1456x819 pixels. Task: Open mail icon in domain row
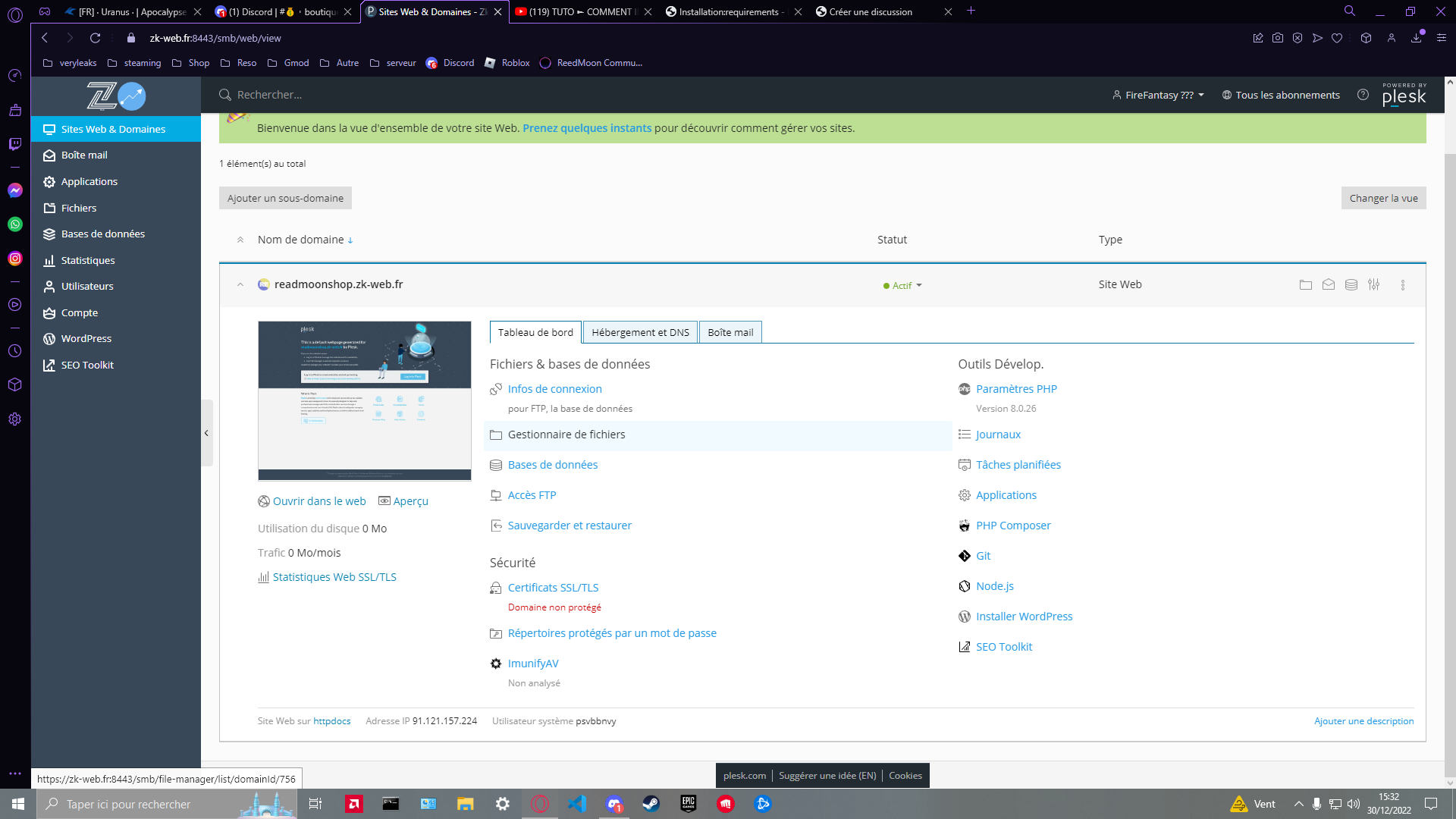click(x=1328, y=285)
